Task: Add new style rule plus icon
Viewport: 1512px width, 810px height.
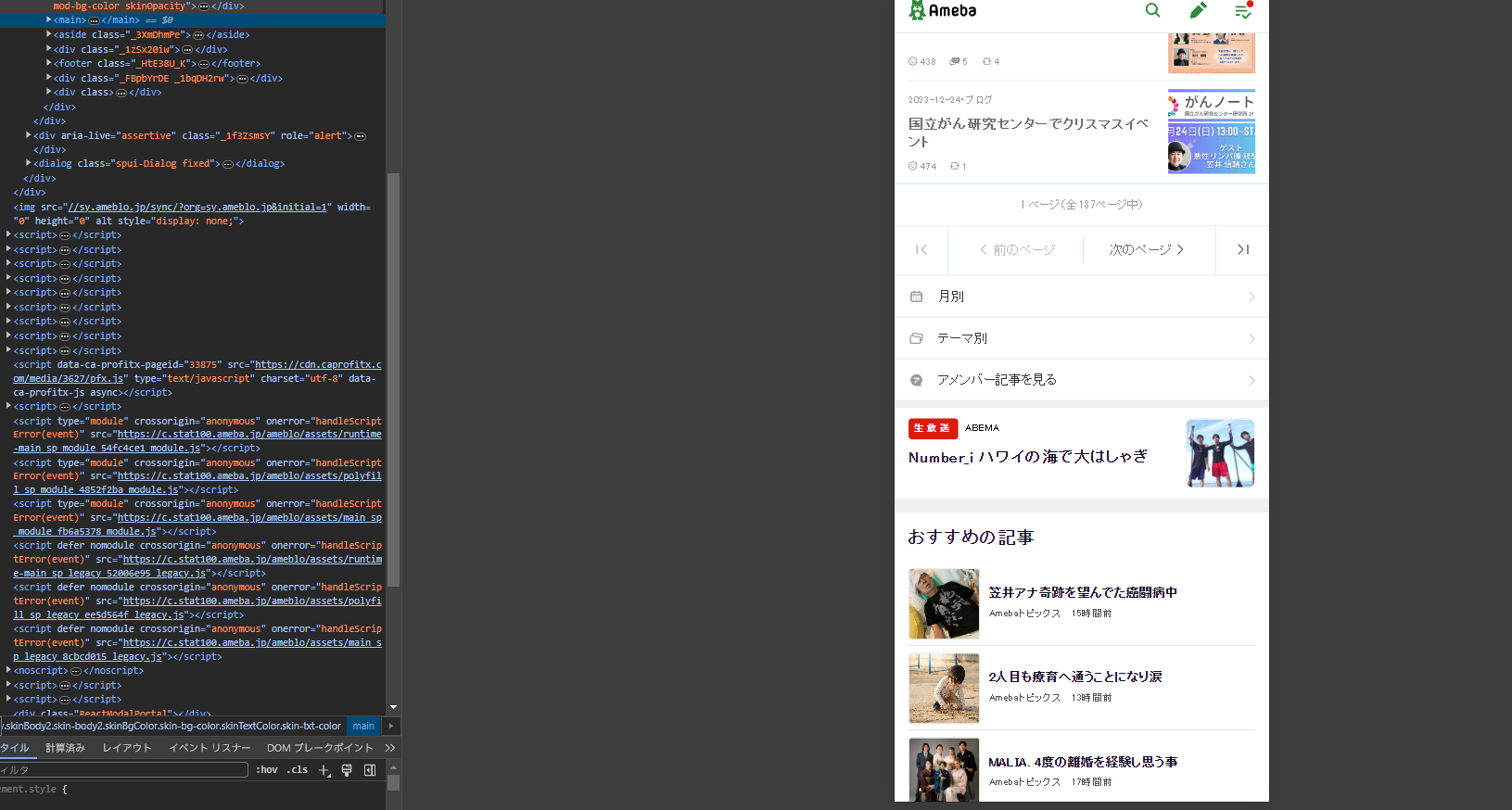Action: [x=324, y=770]
